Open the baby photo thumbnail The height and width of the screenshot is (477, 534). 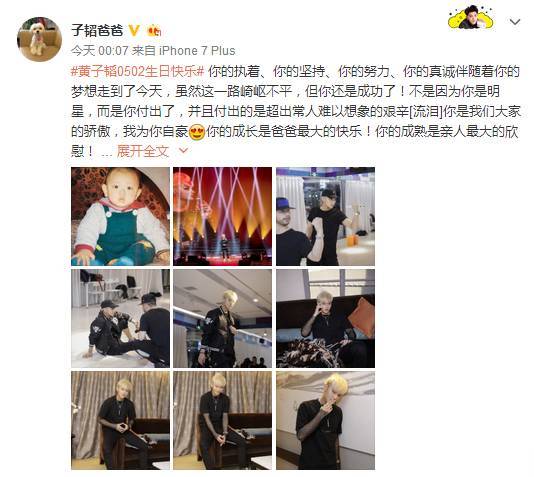120,216
